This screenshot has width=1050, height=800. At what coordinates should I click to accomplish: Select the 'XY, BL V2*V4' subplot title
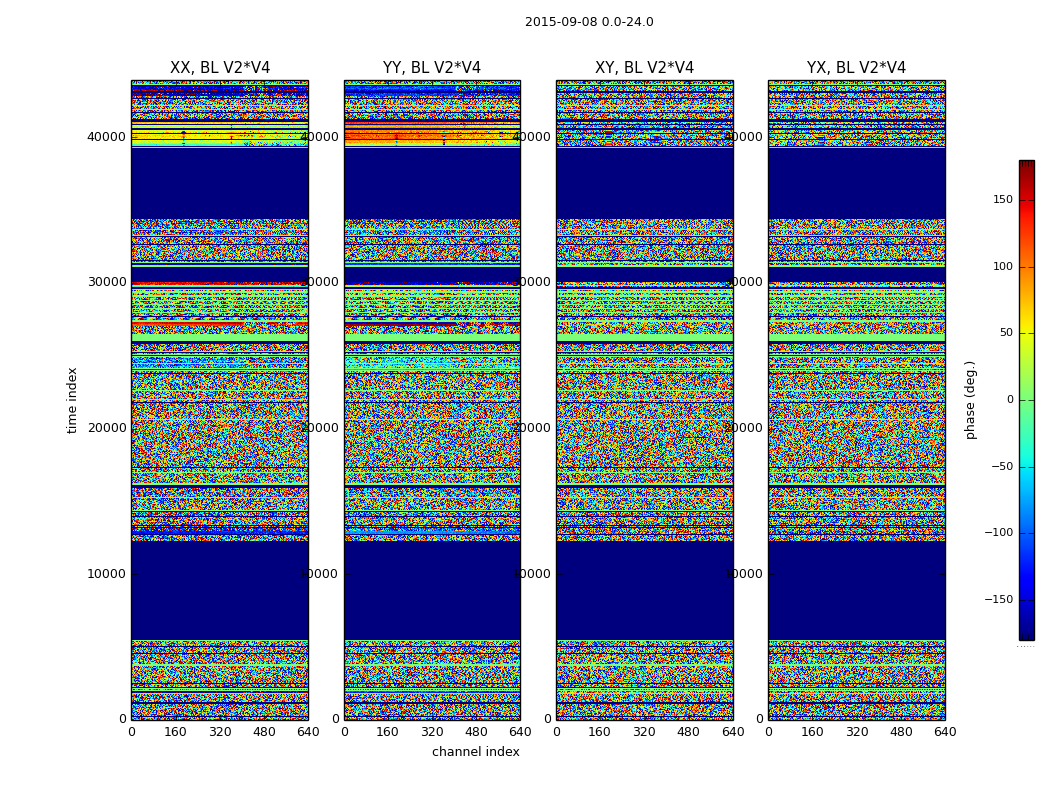[x=644, y=68]
